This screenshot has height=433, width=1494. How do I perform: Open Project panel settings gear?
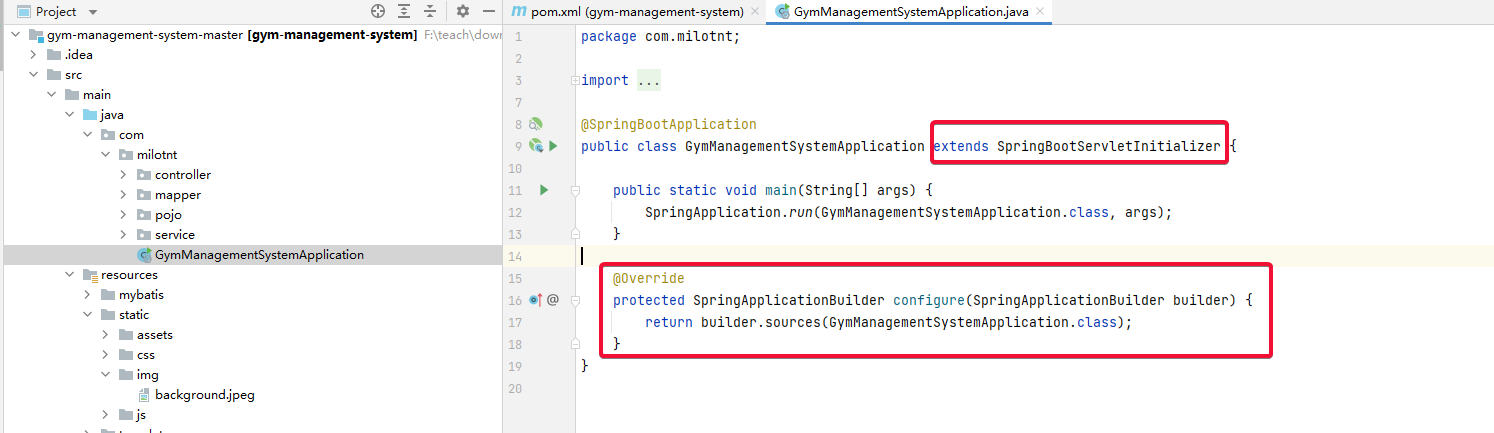pyautogui.click(x=462, y=12)
